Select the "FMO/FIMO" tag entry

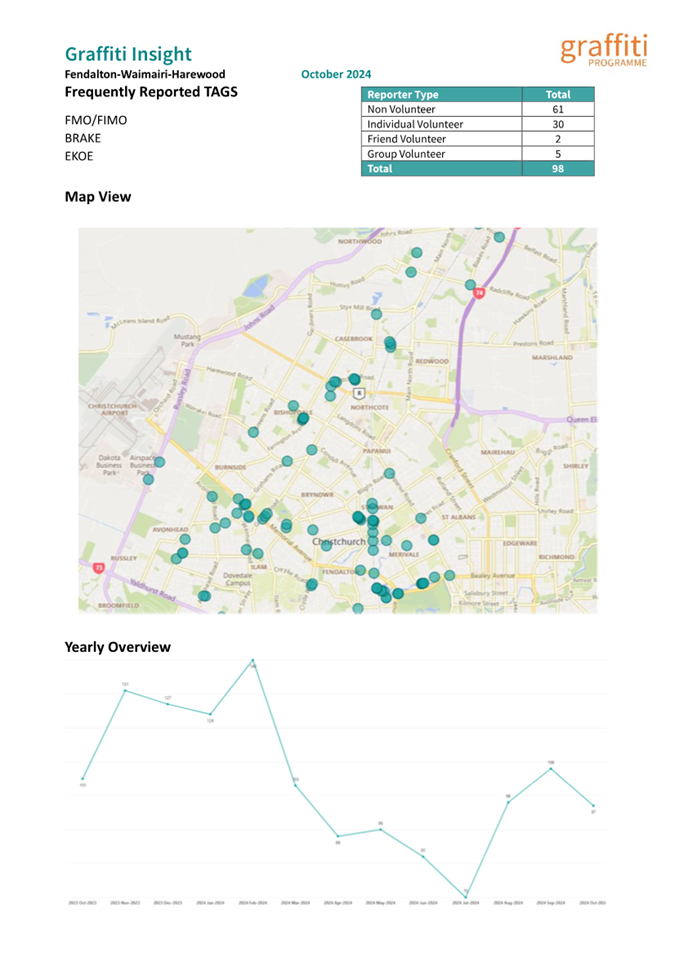coord(96,120)
